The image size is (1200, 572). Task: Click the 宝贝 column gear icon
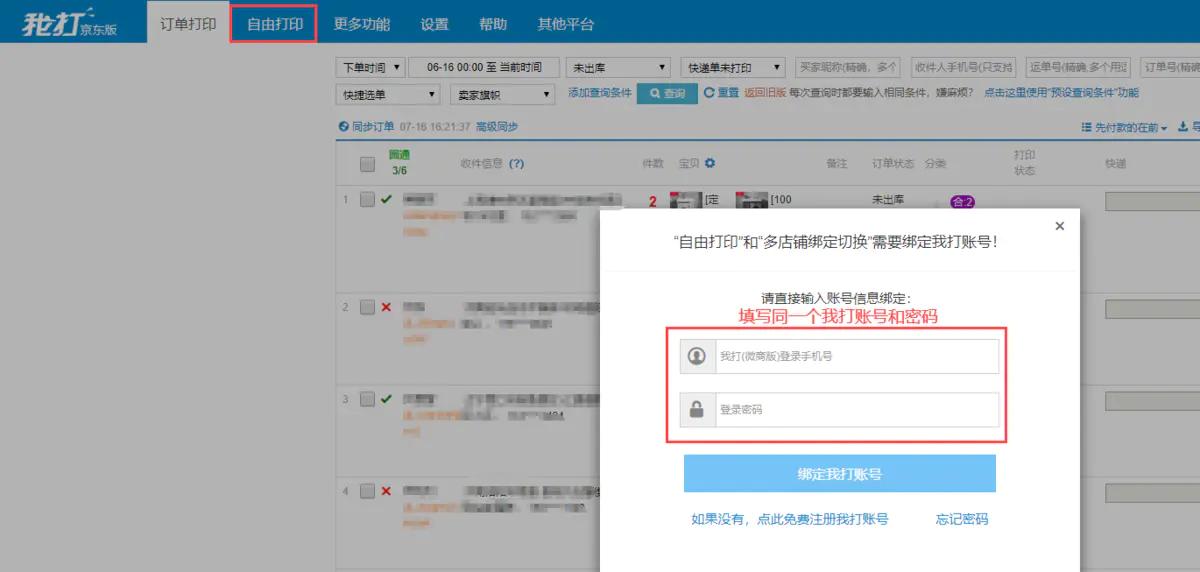click(710, 163)
